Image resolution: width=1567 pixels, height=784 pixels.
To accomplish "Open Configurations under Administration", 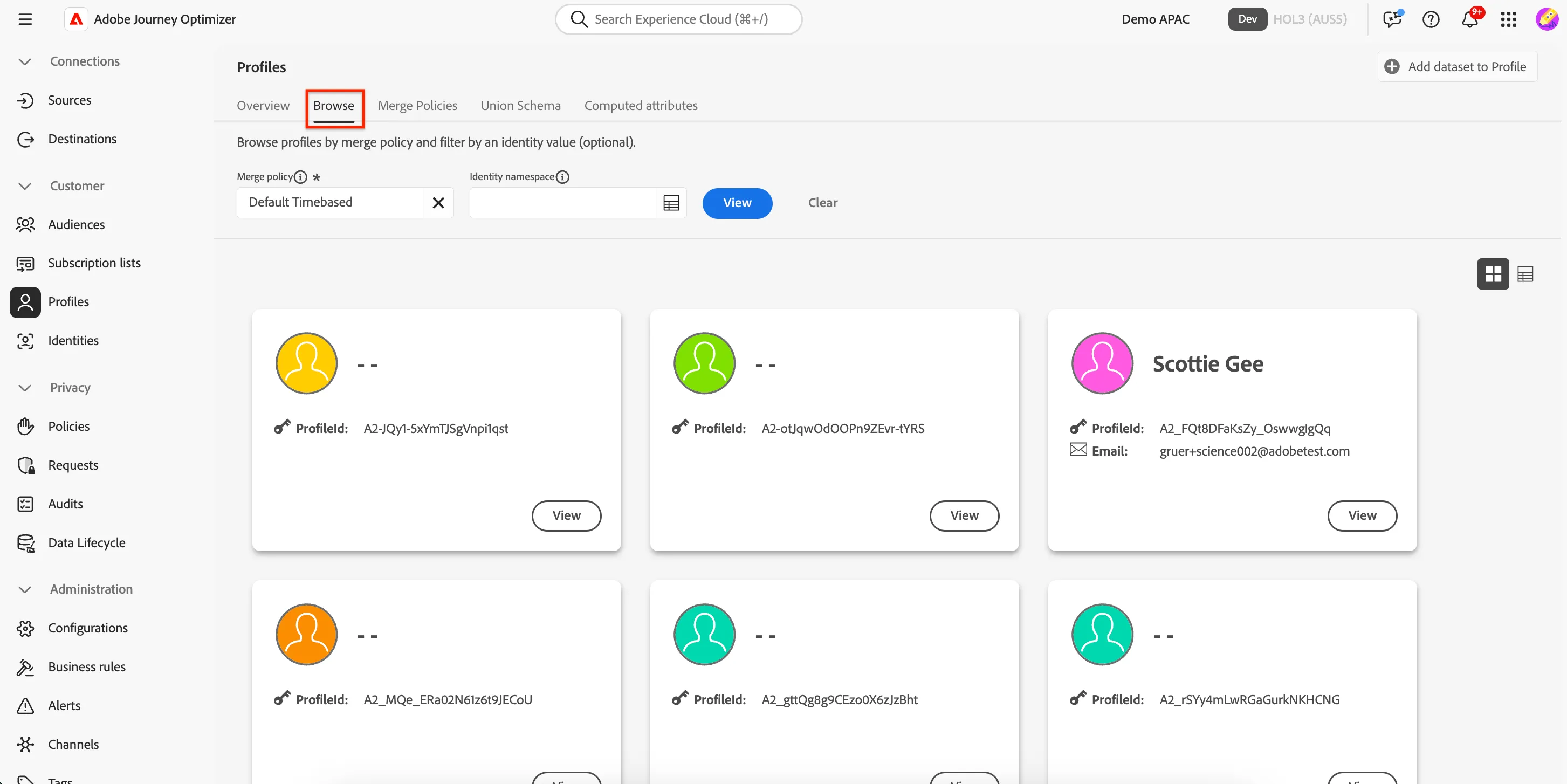I will pos(87,628).
